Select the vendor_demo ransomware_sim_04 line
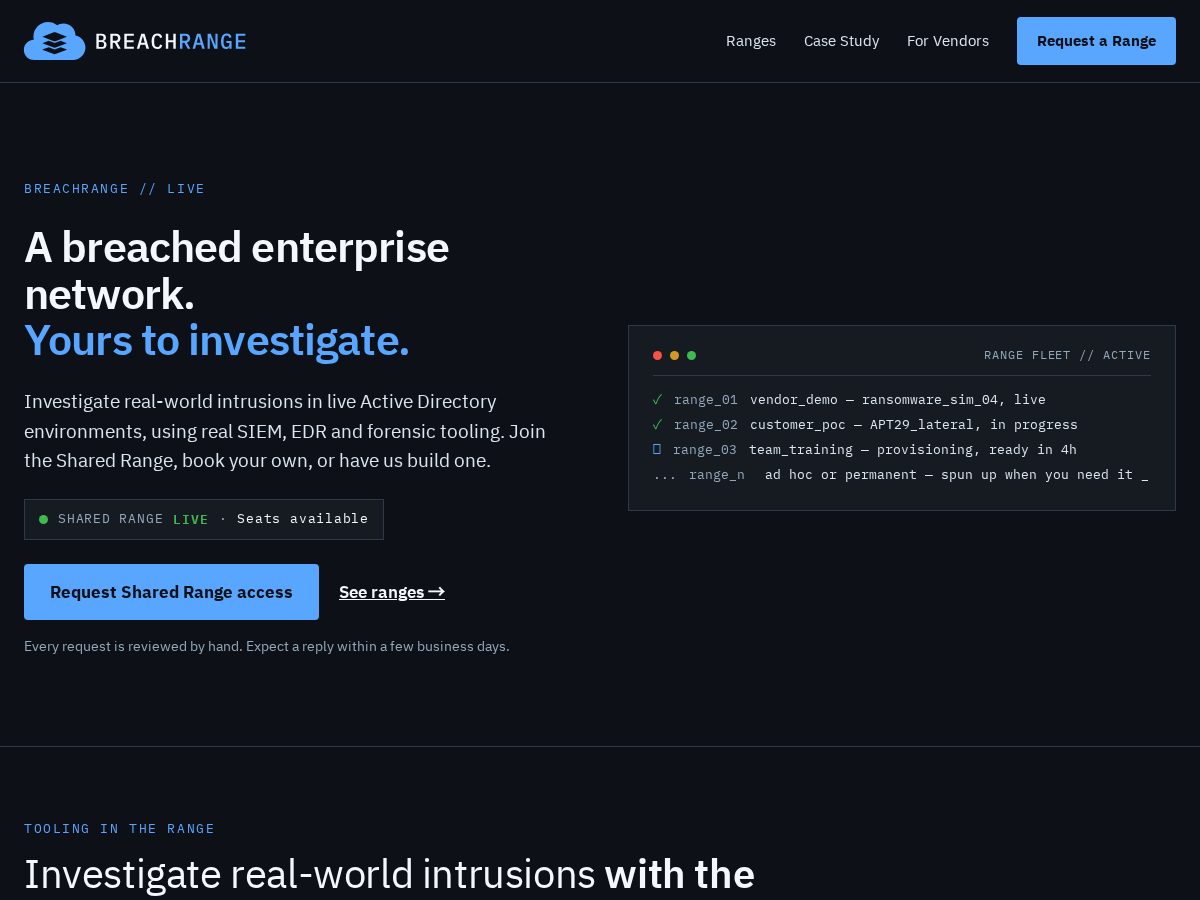The height and width of the screenshot is (900, 1200). click(x=849, y=400)
